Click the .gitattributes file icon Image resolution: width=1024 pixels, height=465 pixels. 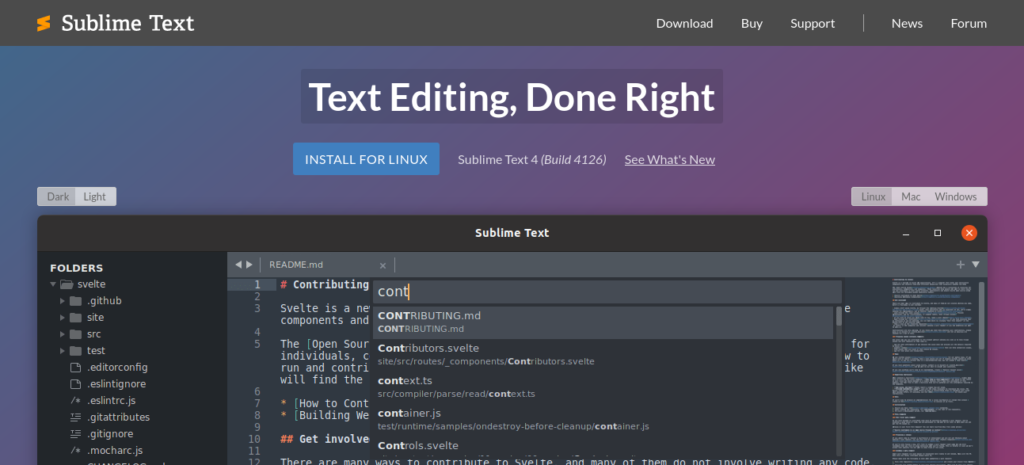click(x=75, y=417)
